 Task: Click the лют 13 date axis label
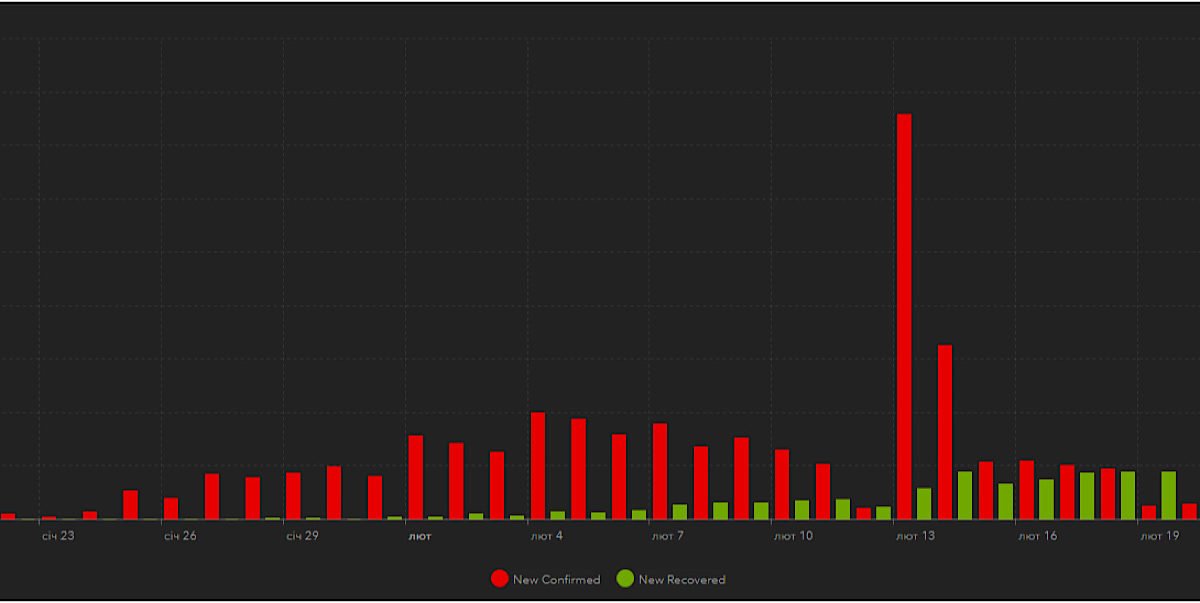tap(915, 537)
